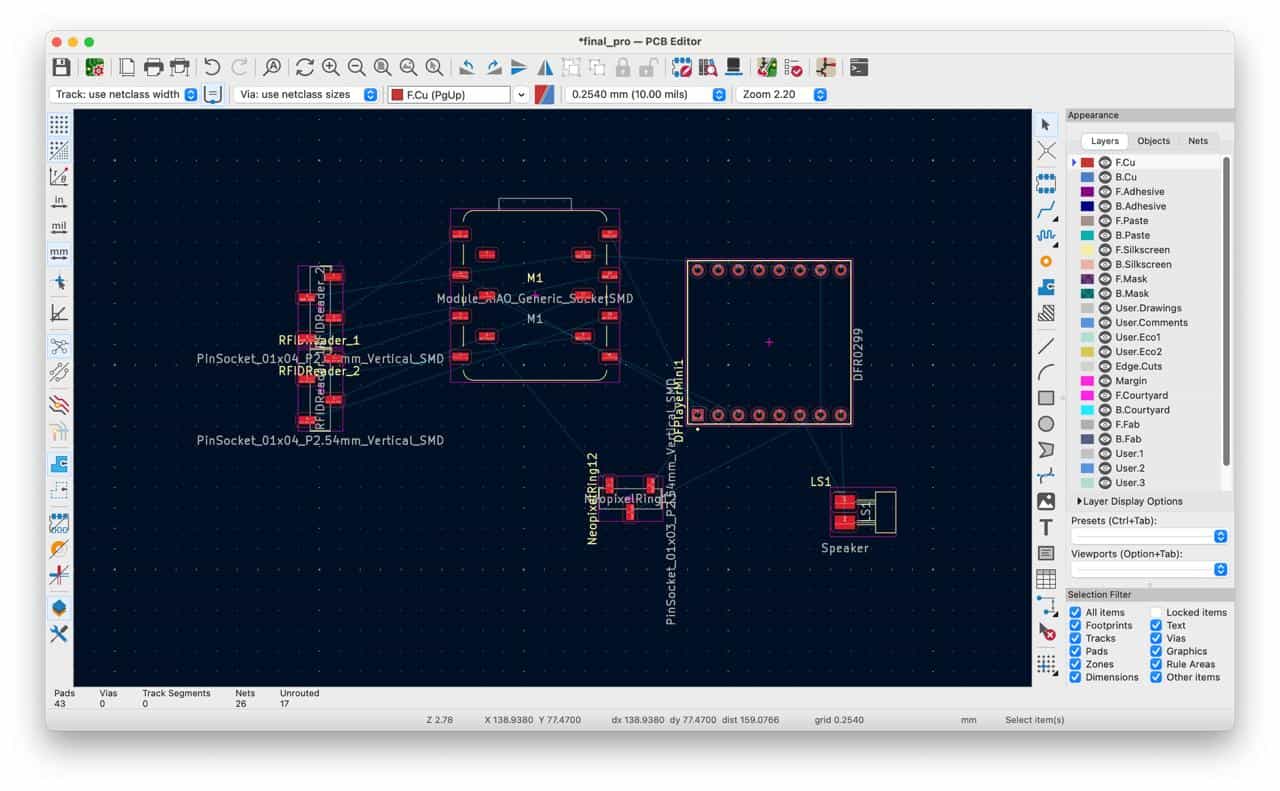Open Board Setup from the toolbar
1280x791 pixels.
click(x=95, y=67)
